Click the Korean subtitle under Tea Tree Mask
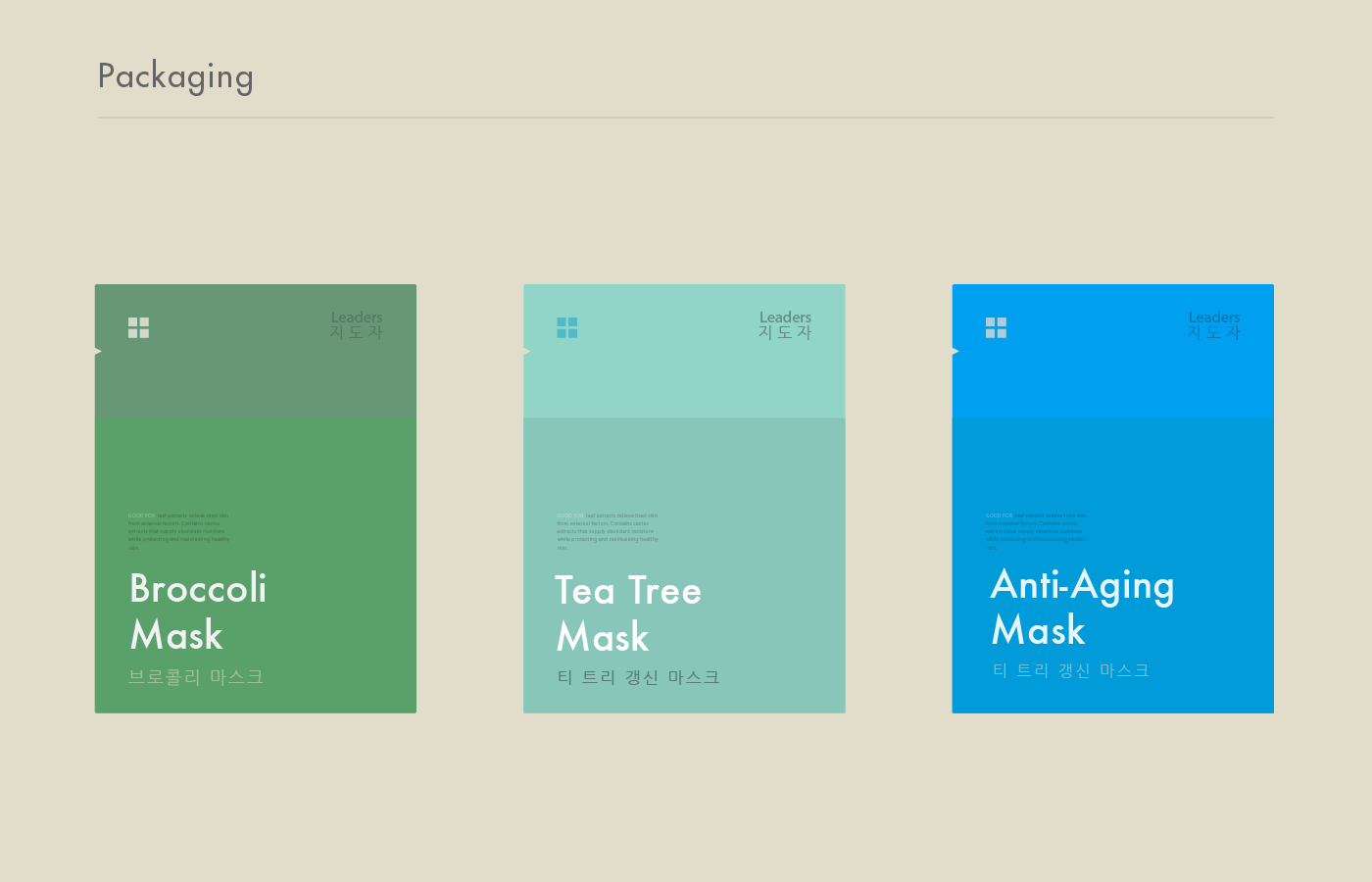 coord(638,677)
